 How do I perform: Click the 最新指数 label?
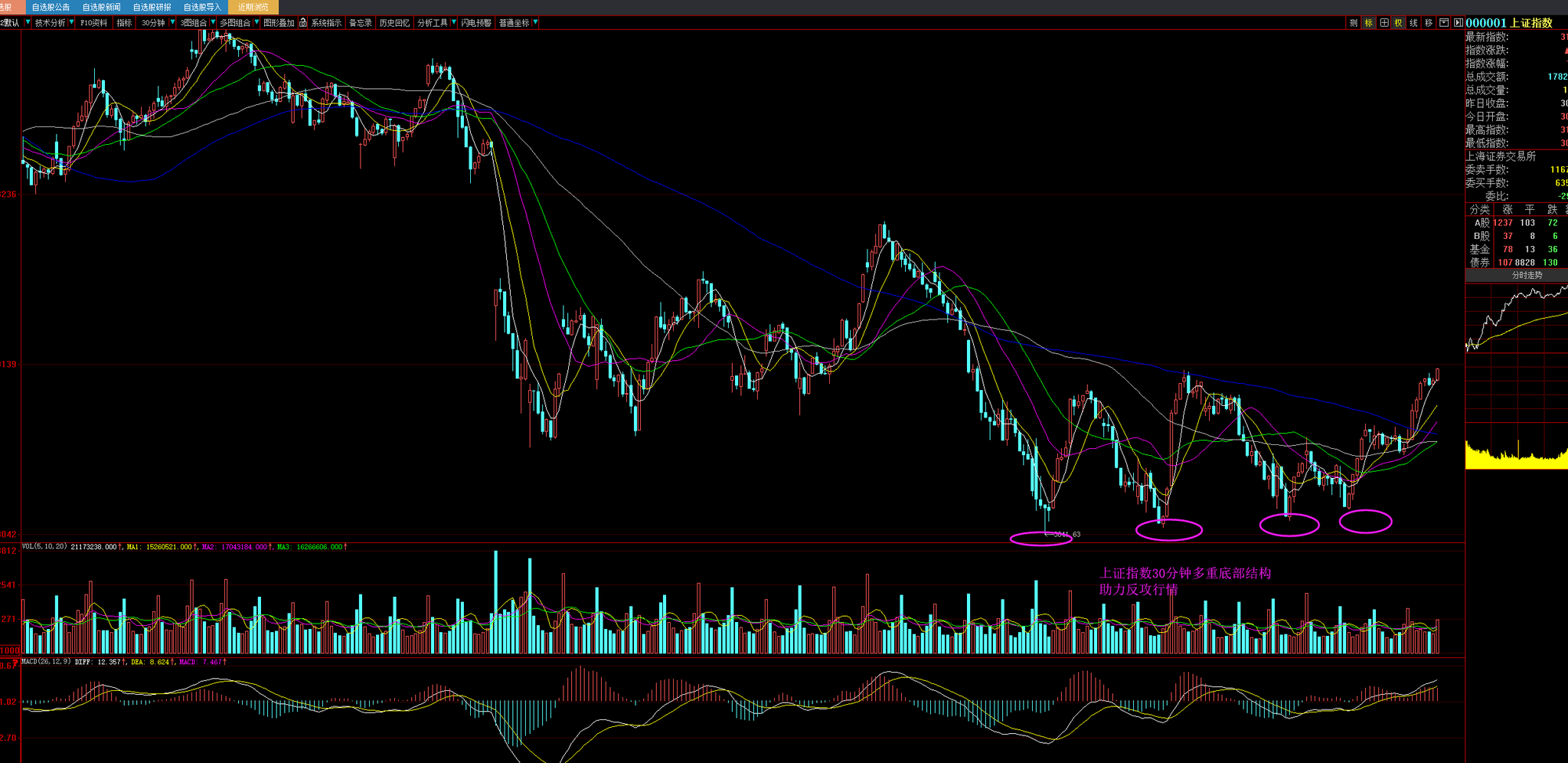[x=1487, y=37]
